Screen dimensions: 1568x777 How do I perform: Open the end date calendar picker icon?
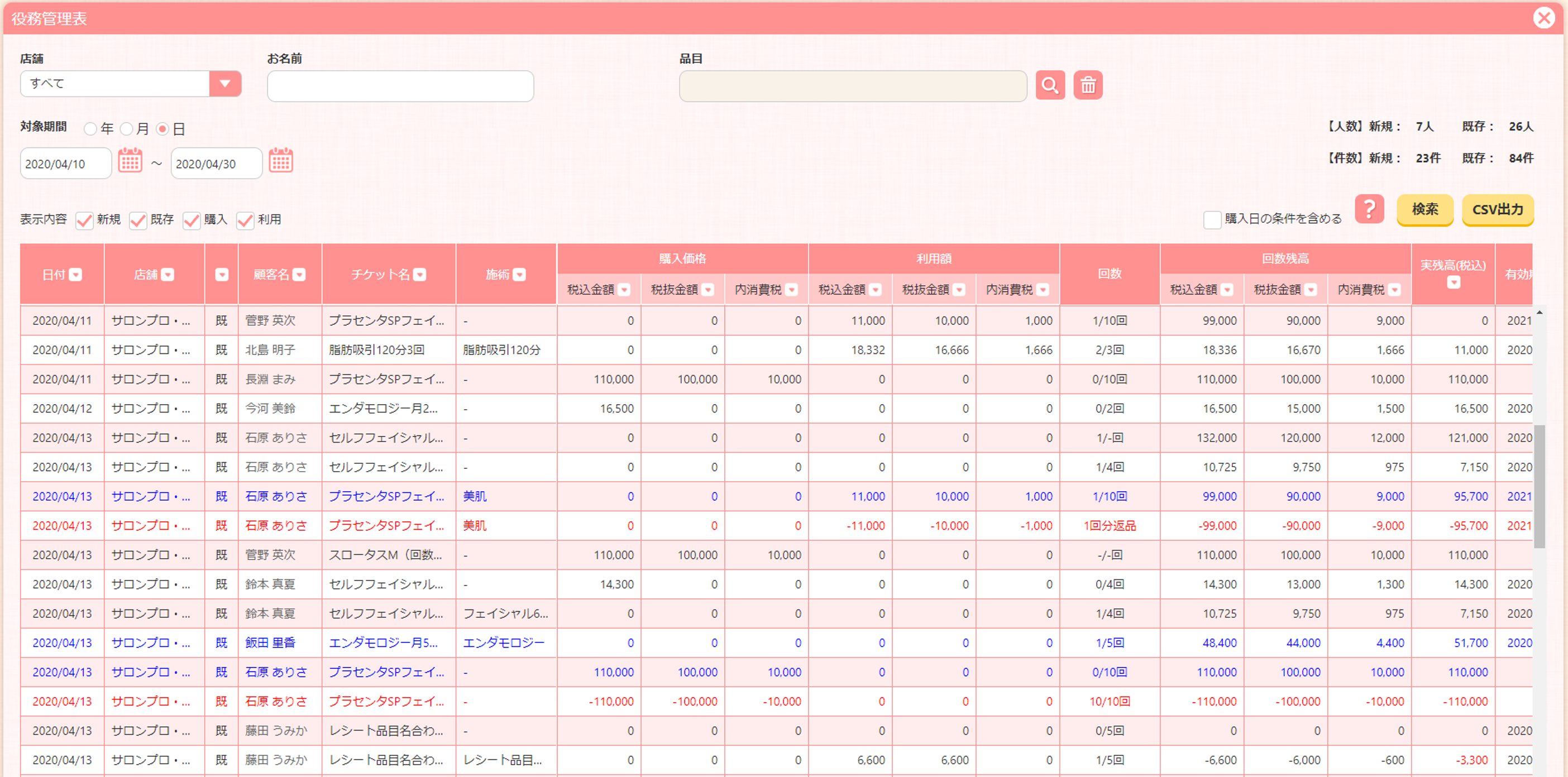281,161
